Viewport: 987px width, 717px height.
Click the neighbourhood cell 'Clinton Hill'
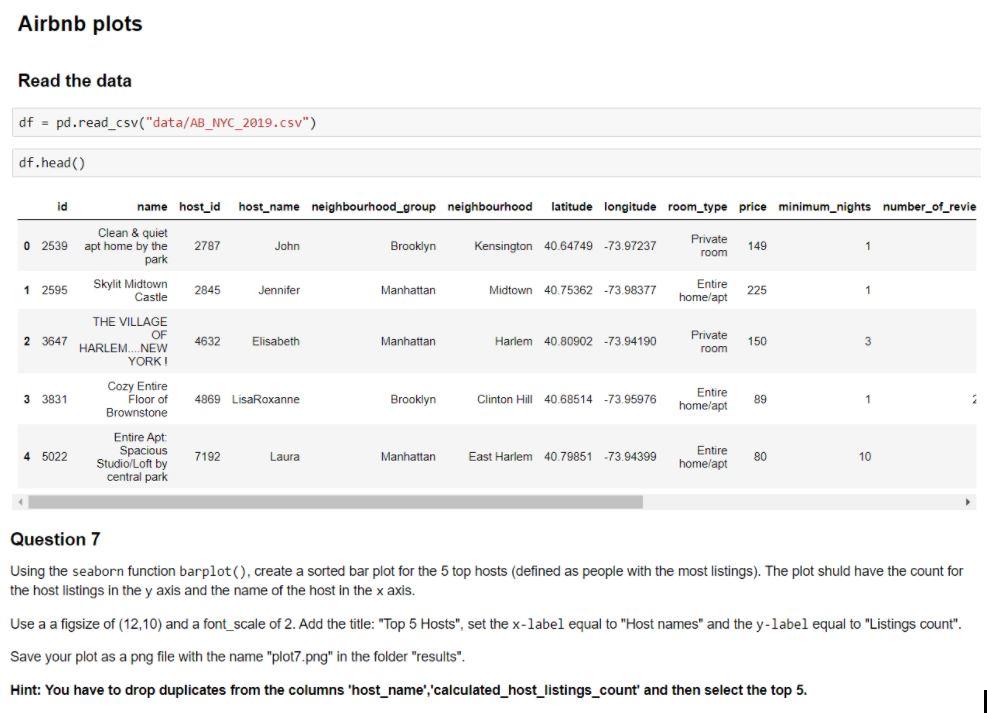click(504, 399)
